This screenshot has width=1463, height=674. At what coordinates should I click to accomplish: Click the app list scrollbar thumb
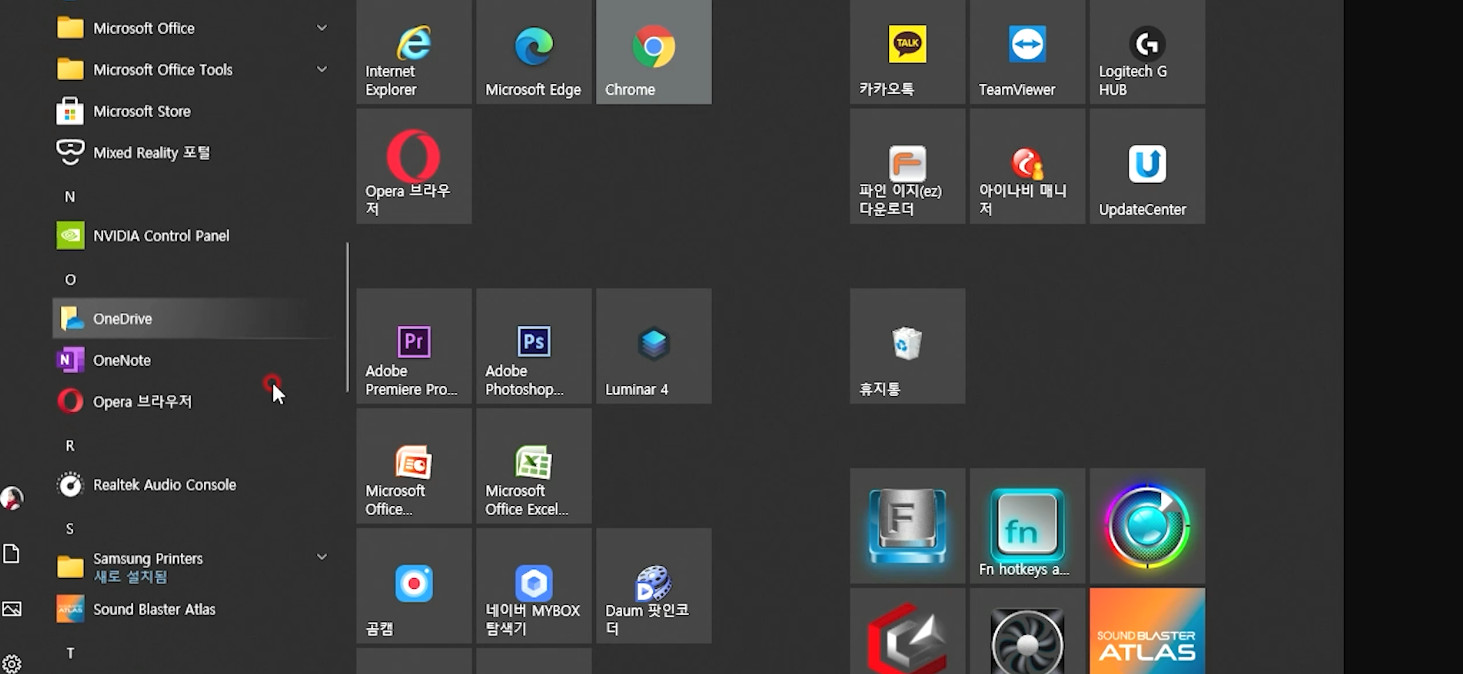coord(347,317)
